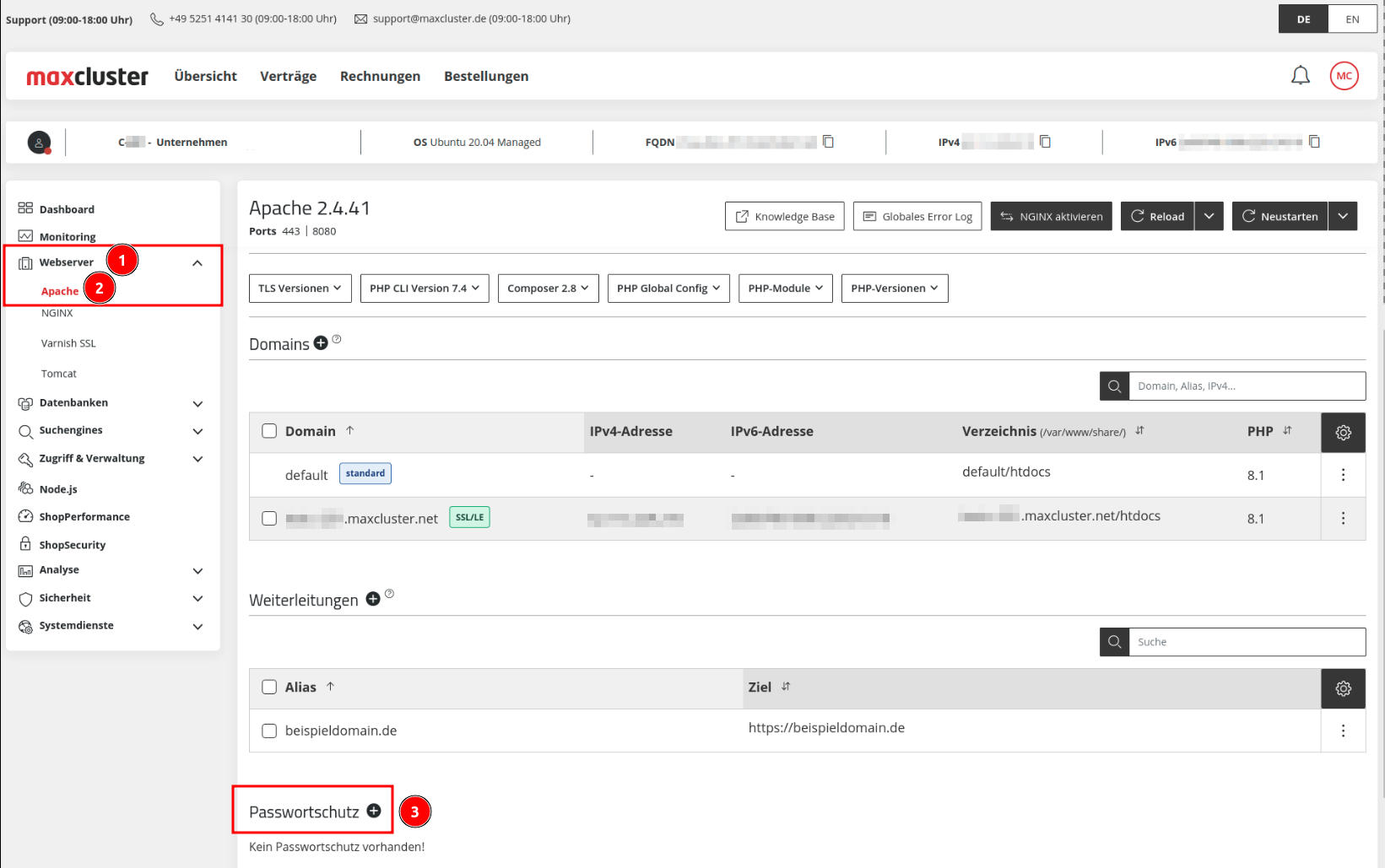Add a Passwortschutz entry via plus icon
Screen dimensions: 1385x868
click(x=373, y=811)
